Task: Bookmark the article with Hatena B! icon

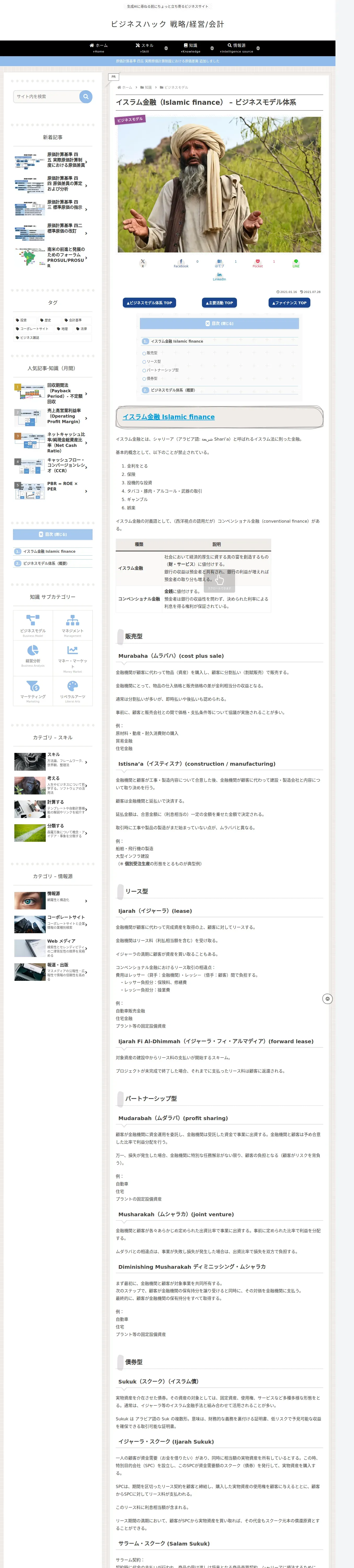Action: 219,263
